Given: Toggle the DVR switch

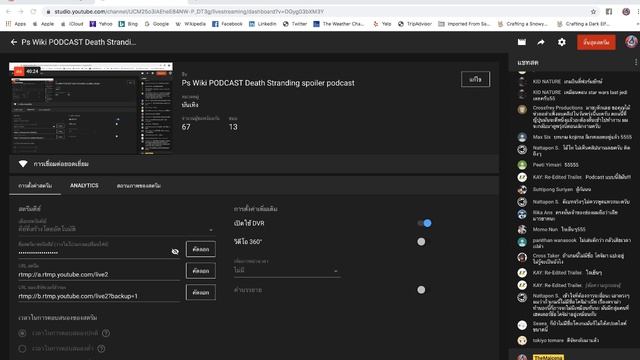Looking at the screenshot, I should (x=424, y=223).
